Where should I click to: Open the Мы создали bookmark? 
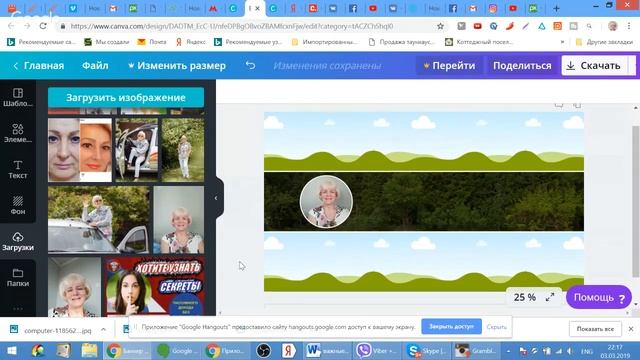pos(107,42)
